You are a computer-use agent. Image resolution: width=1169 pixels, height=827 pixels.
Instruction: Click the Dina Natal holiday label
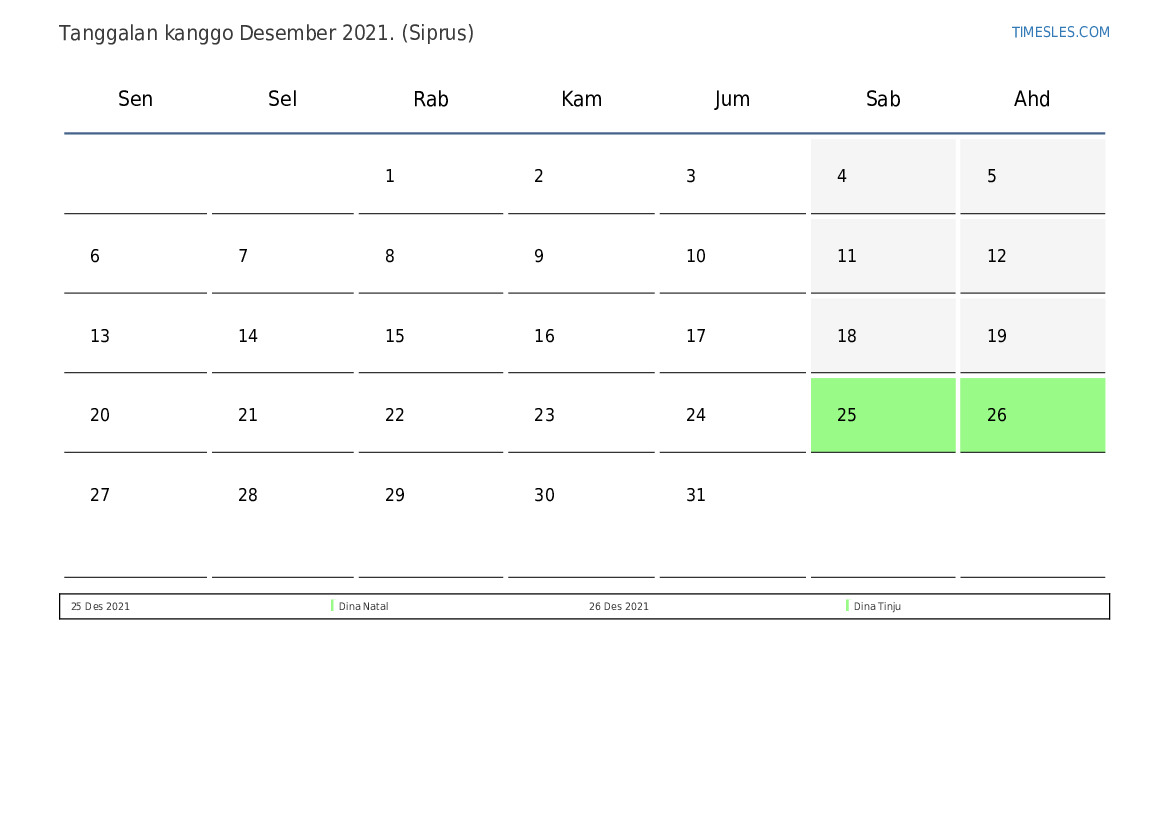[x=364, y=607]
